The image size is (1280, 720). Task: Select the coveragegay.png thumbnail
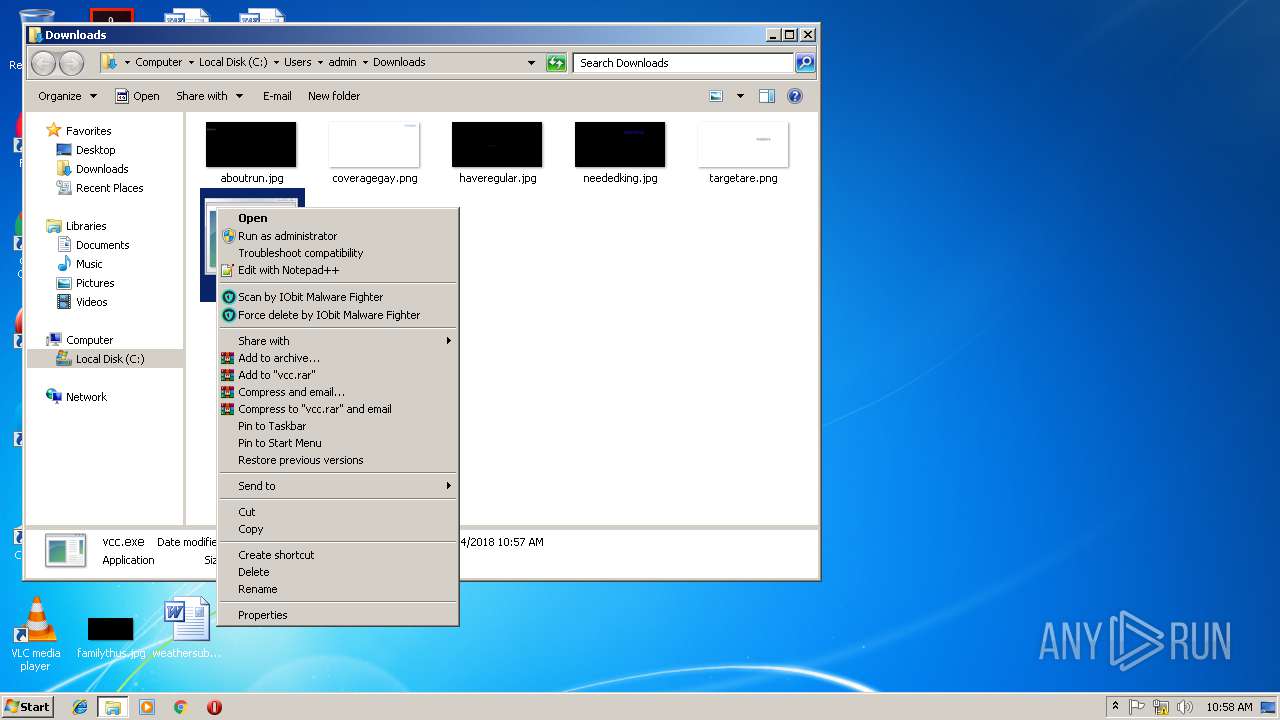pyautogui.click(x=374, y=145)
